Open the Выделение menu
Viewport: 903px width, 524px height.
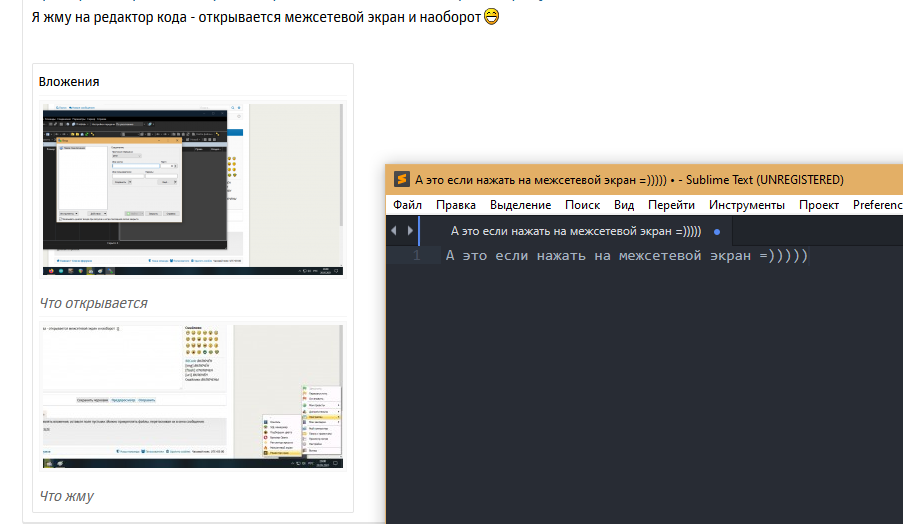[x=520, y=205]
